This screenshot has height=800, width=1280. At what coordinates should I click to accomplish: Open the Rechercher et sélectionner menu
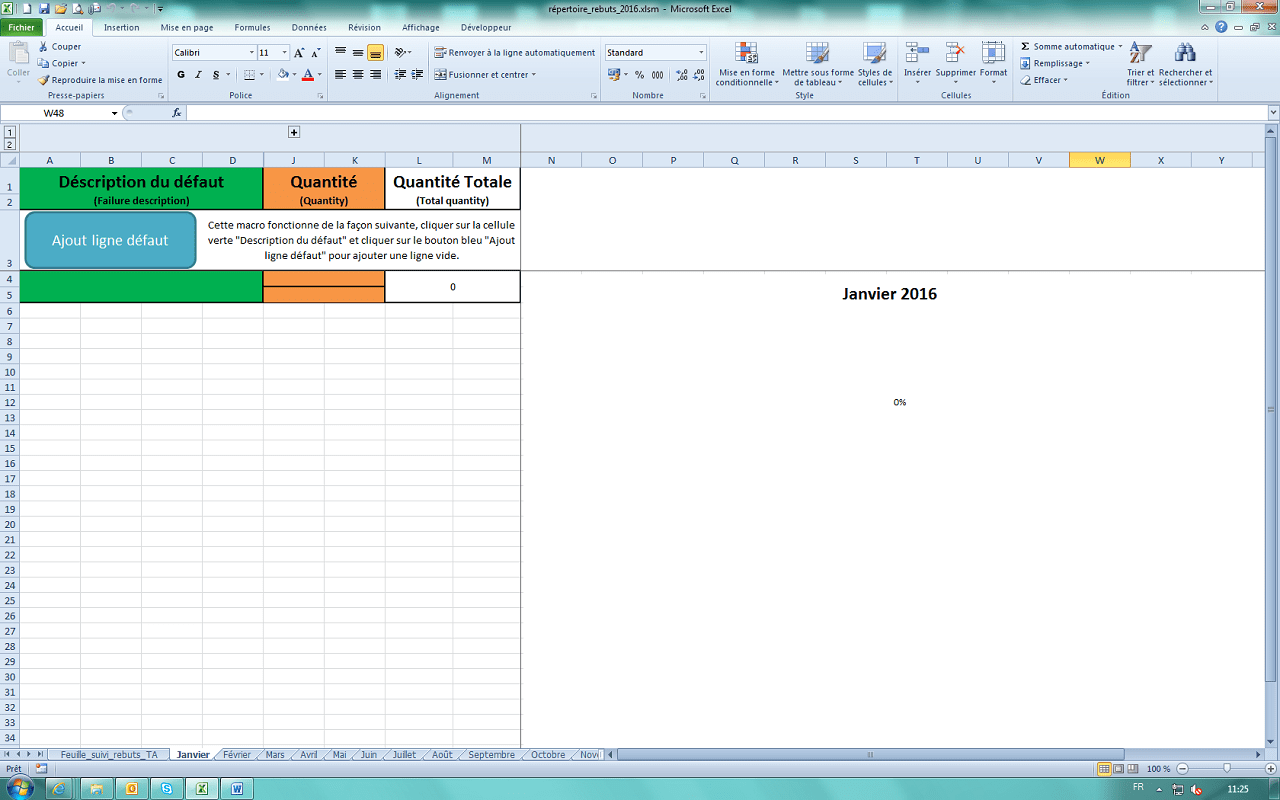click(1186, 65)
